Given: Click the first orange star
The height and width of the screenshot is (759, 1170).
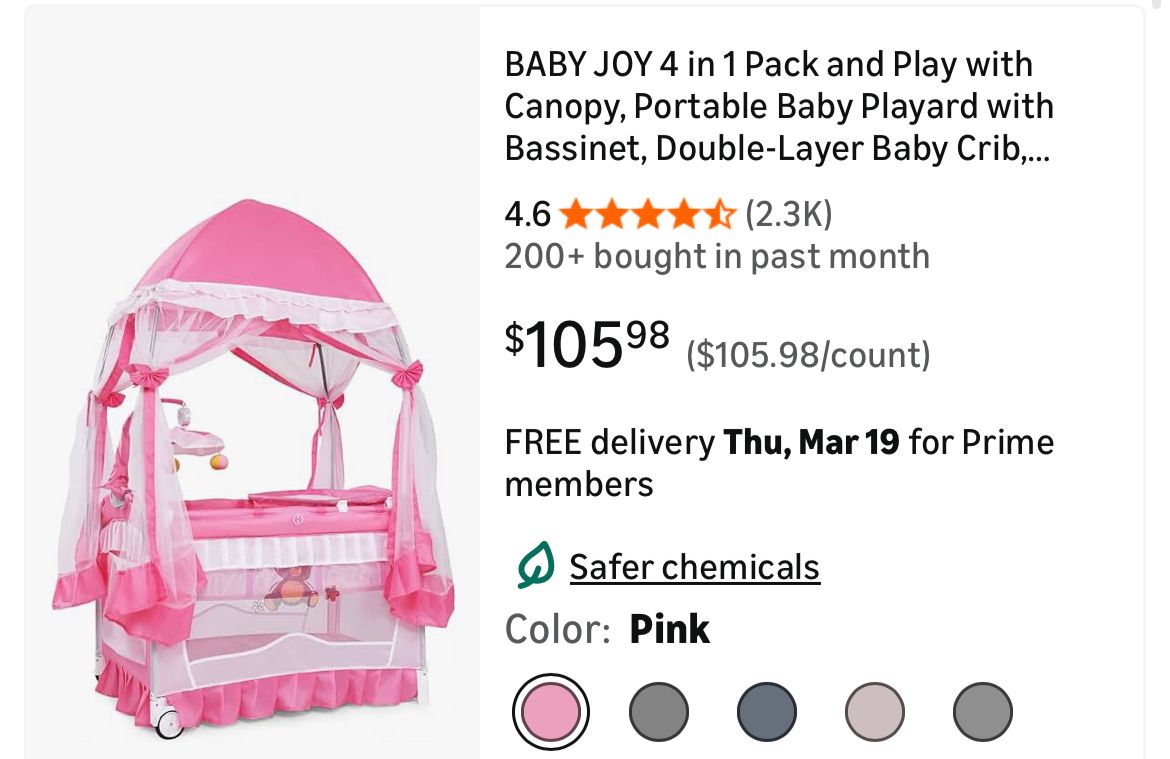Looking at the screenshot, I should tap(575, 214).
